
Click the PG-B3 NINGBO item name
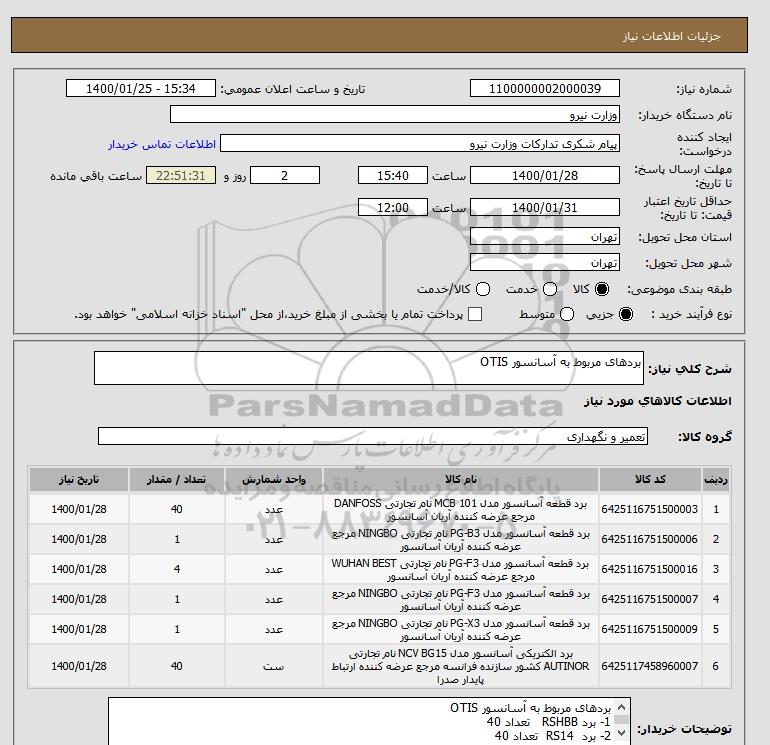tap(461, 540)
